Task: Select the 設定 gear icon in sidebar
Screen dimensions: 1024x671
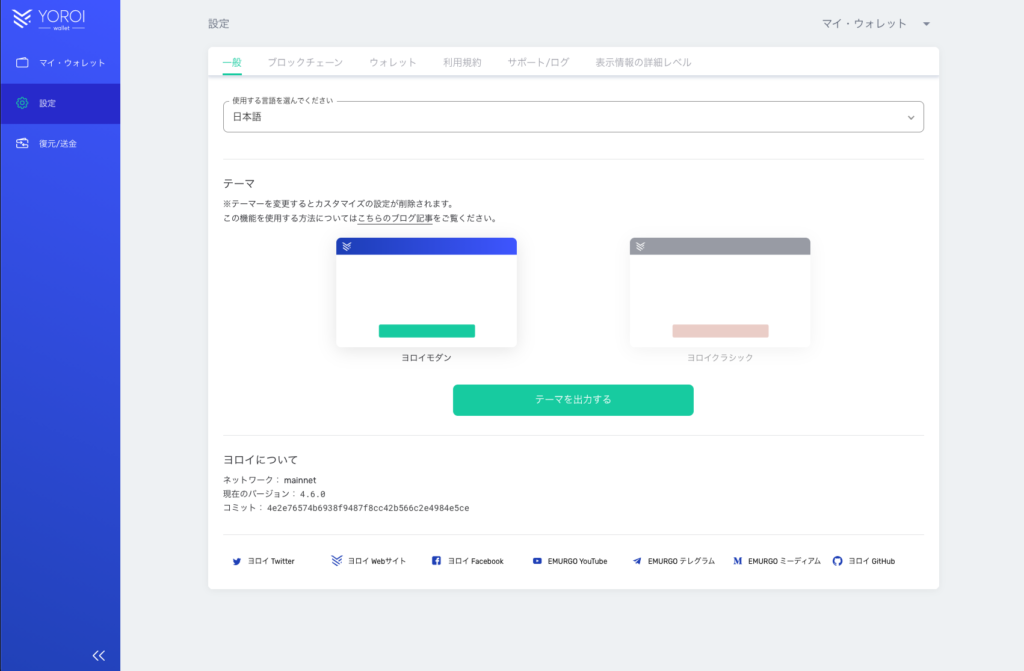Action: click(22, 103)
